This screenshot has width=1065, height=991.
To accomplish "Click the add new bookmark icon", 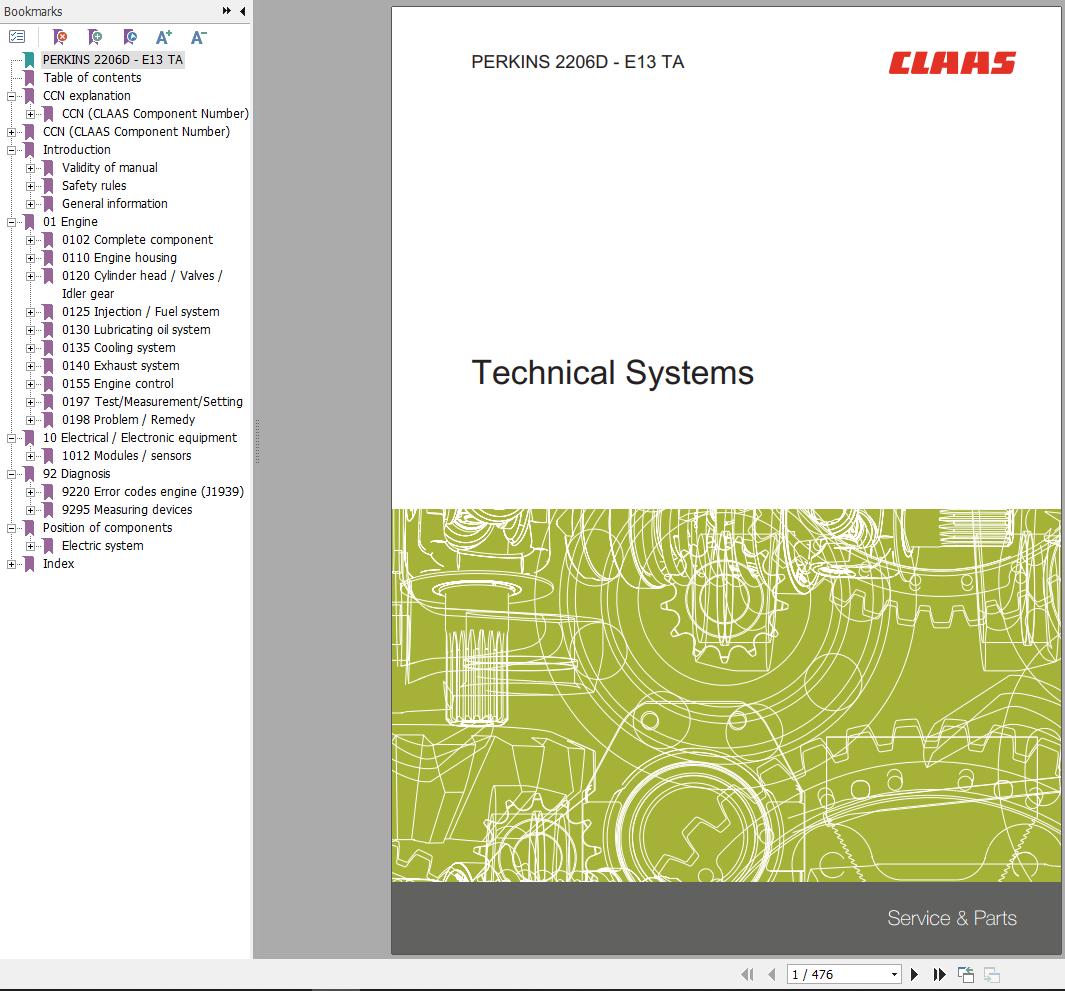I will 95,37.
